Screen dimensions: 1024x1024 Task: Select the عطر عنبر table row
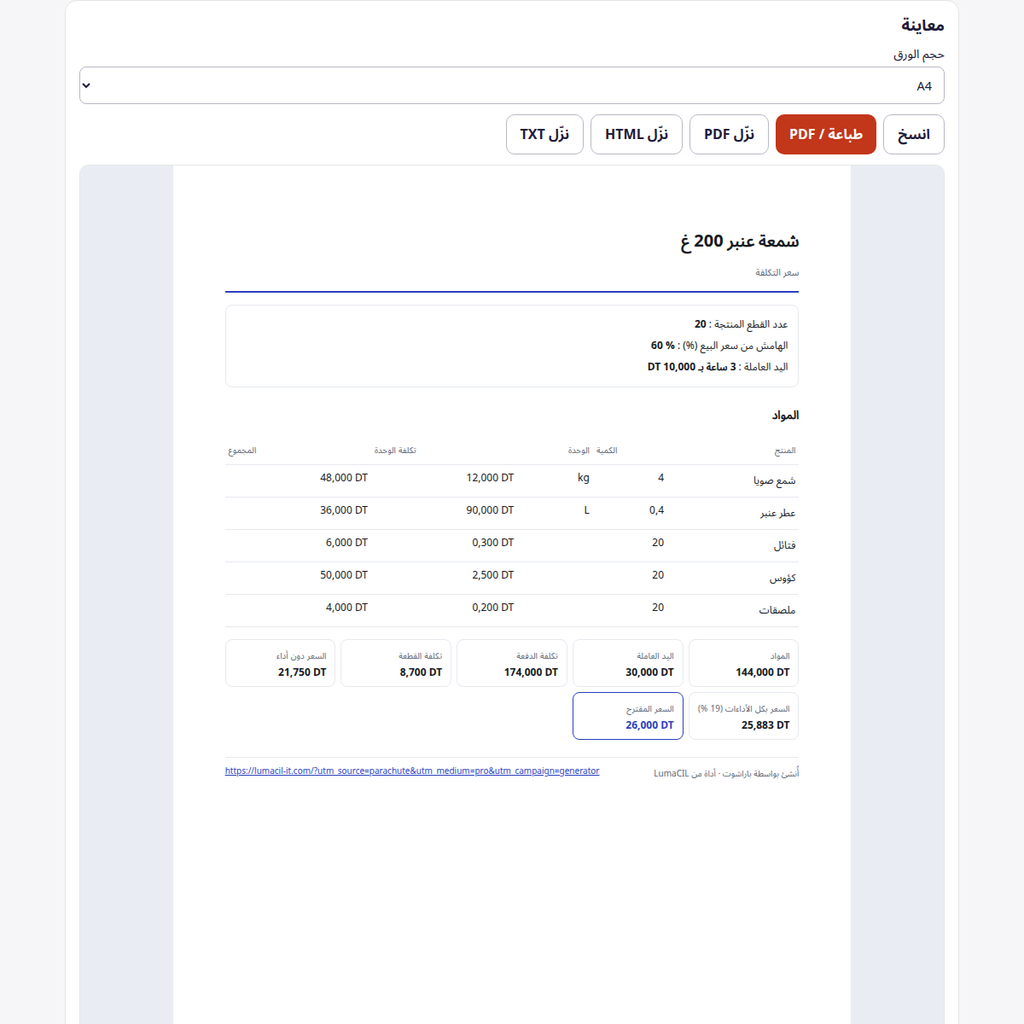(512, 513)
